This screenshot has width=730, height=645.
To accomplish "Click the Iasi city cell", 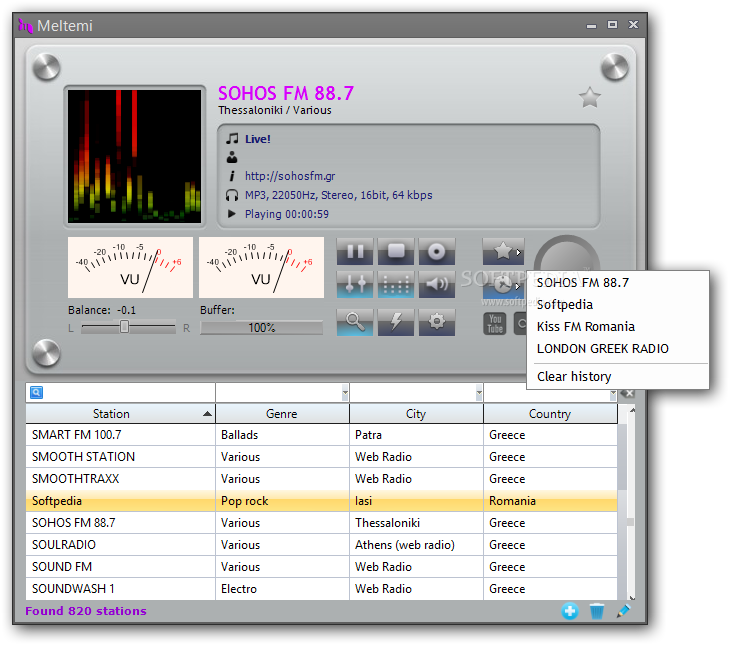I will coord(416,501).
